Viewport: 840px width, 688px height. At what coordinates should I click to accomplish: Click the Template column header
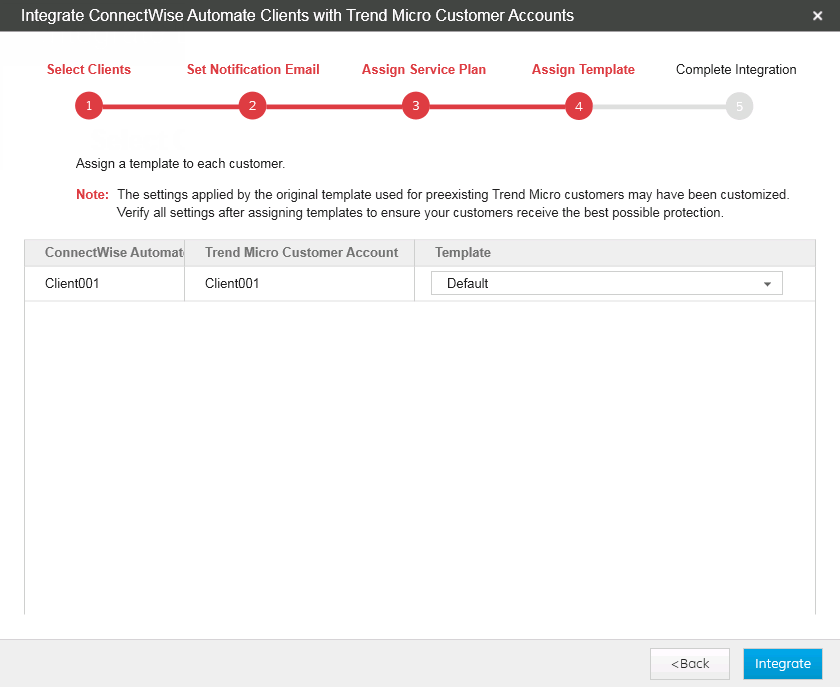click(x=463, y=253)
